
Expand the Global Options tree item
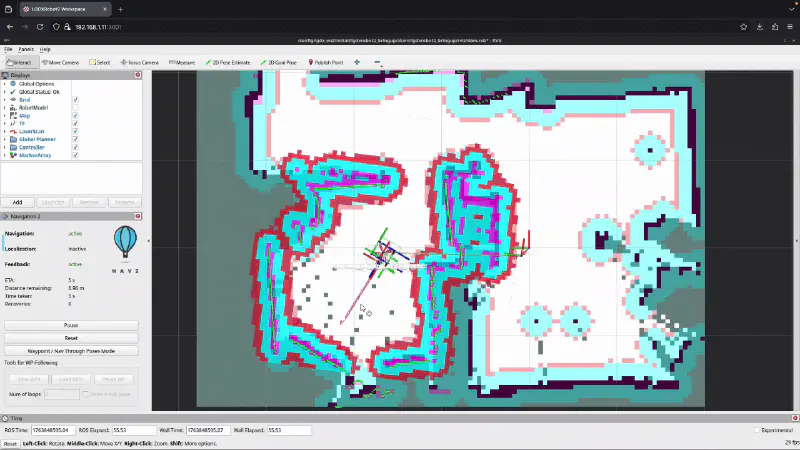[x=5, y=84]
